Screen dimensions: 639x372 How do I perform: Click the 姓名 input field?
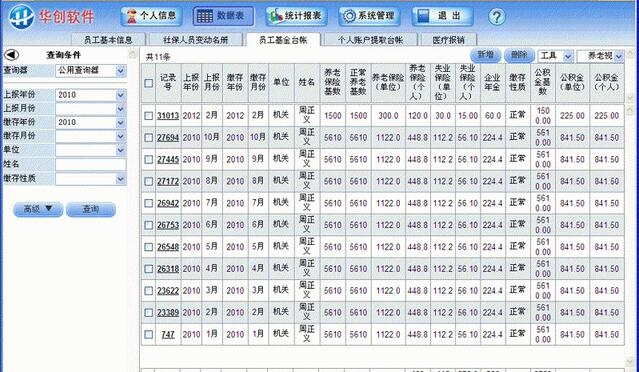[91, 165]
